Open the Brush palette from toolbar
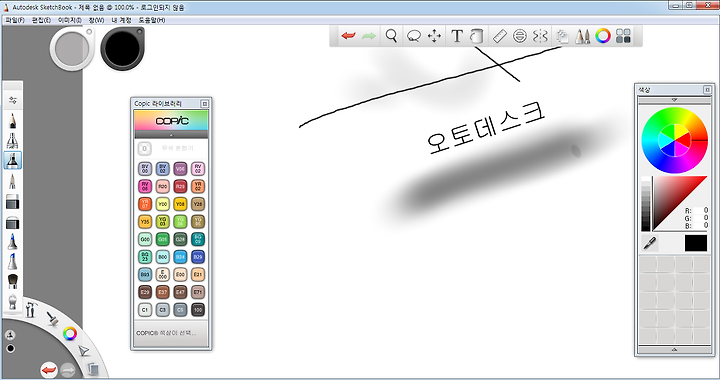The width and height of the screenshot is (720, 380). 583,36
